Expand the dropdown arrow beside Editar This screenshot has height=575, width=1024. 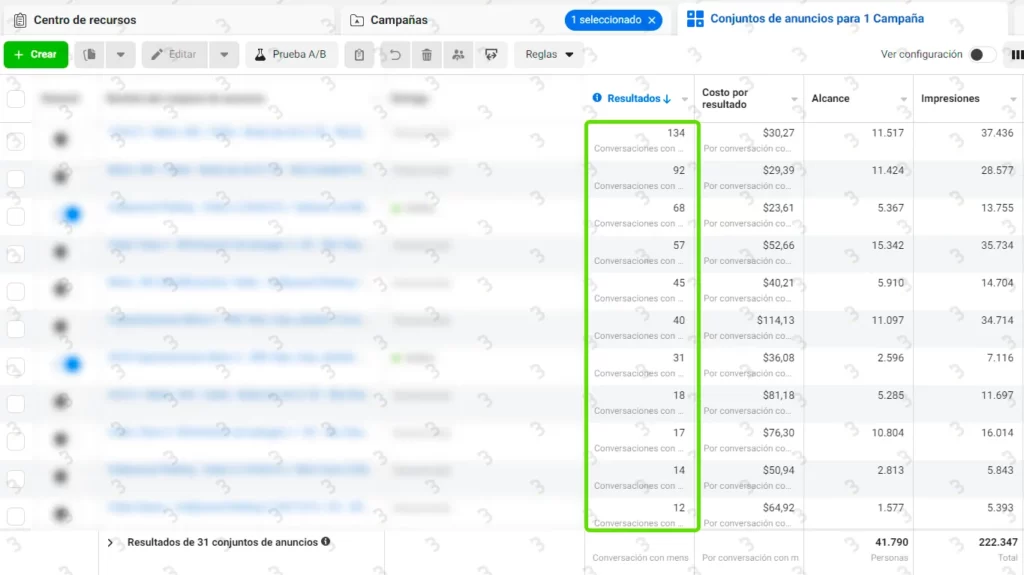coord(224,55)
